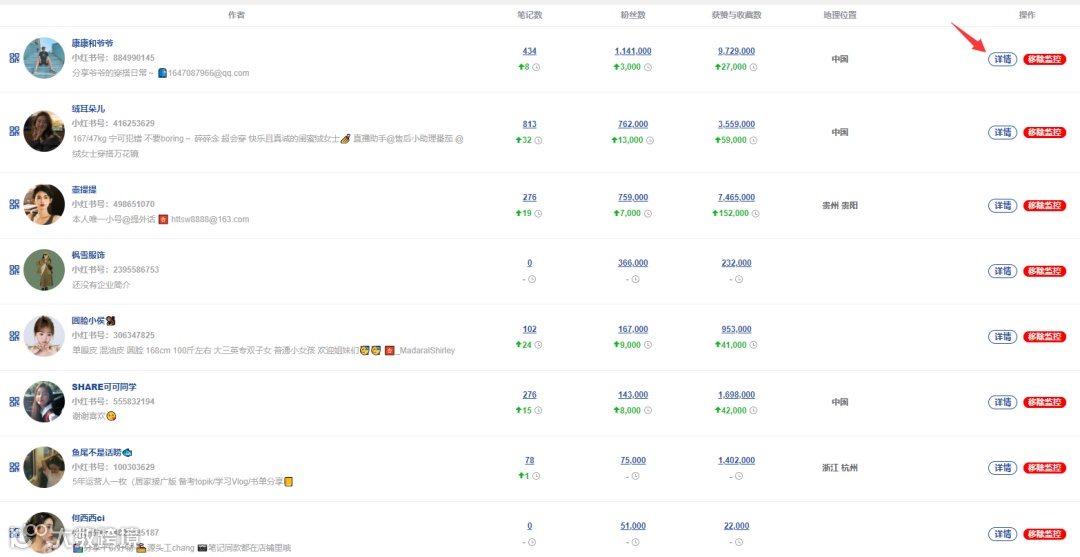Open author name link 壶提提
The width and height of the screenshot is (1080, 557).
(x=84, y=189)
